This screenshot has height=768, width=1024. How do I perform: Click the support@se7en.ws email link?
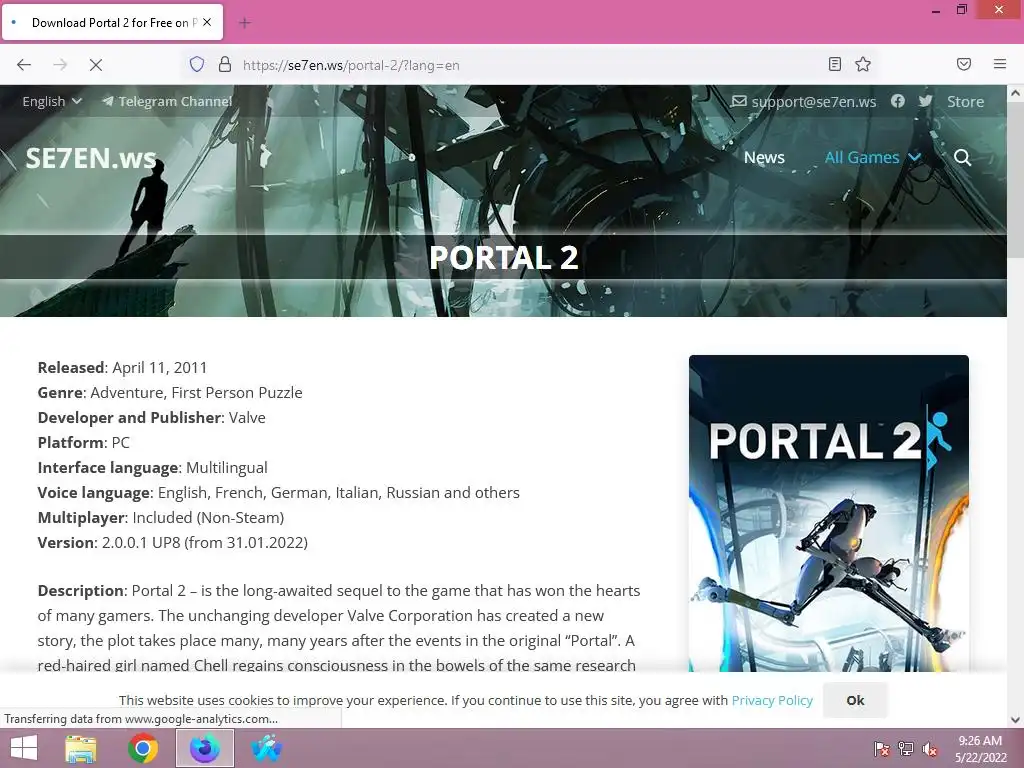[x=804, y=101]
